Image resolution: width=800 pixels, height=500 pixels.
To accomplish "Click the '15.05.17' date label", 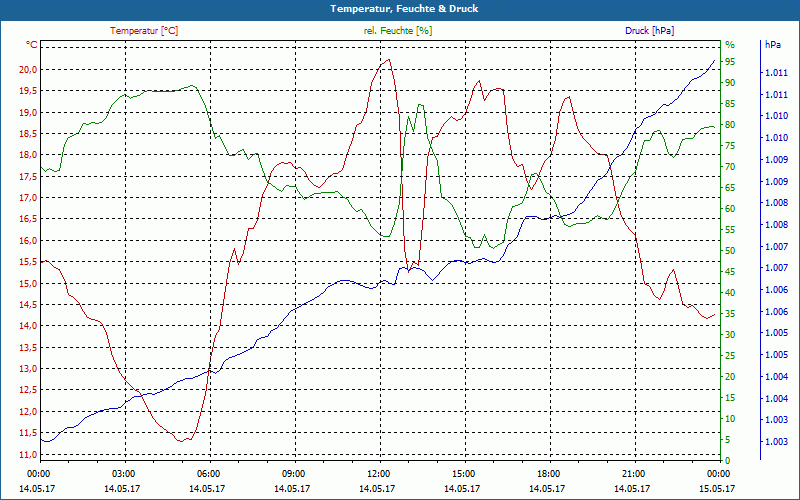I will click(x=717, y=488).
